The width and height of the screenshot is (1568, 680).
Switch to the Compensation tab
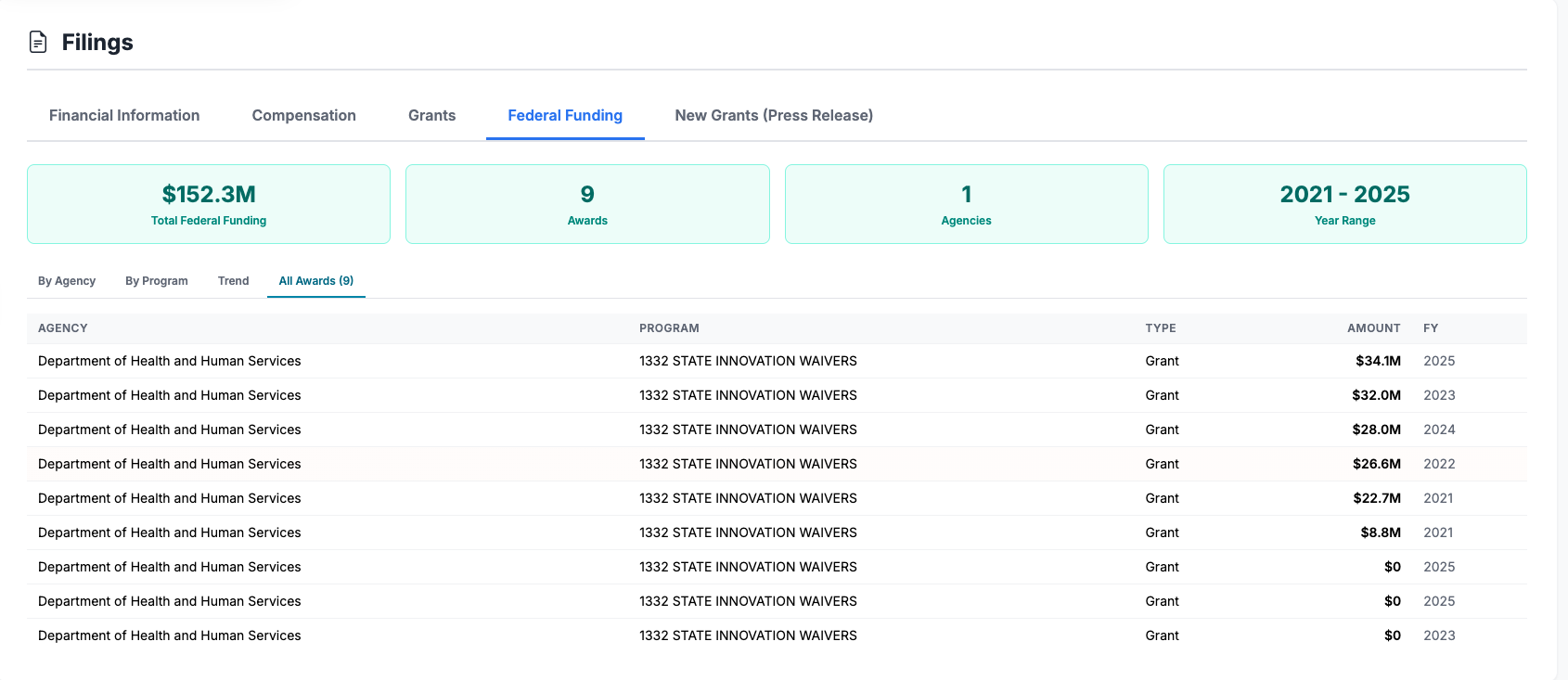303,115
